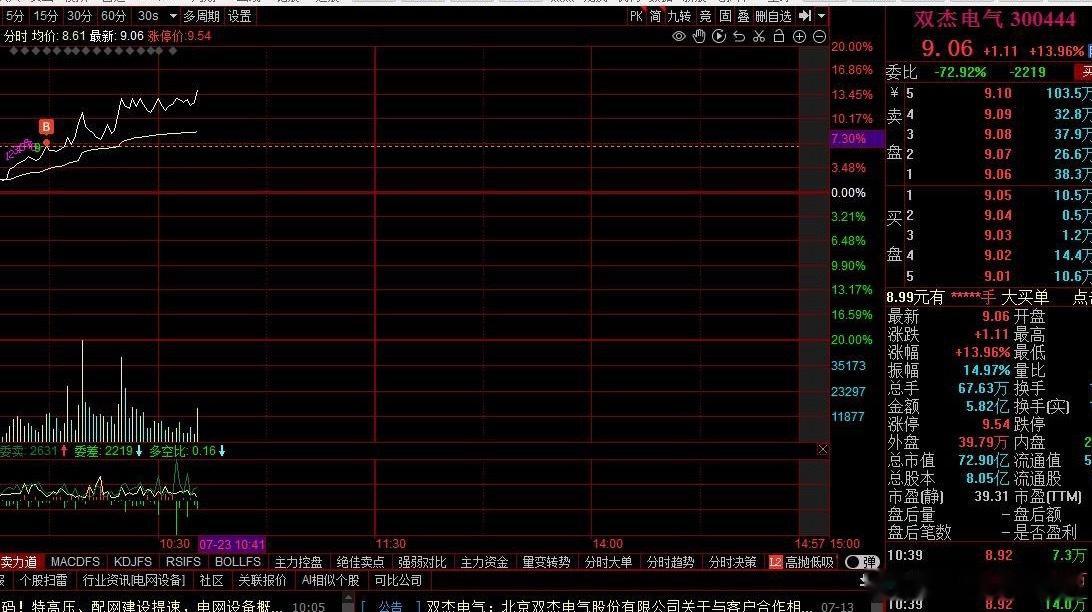
Task: Click the 固 fixed button
Action: (725, 16)
